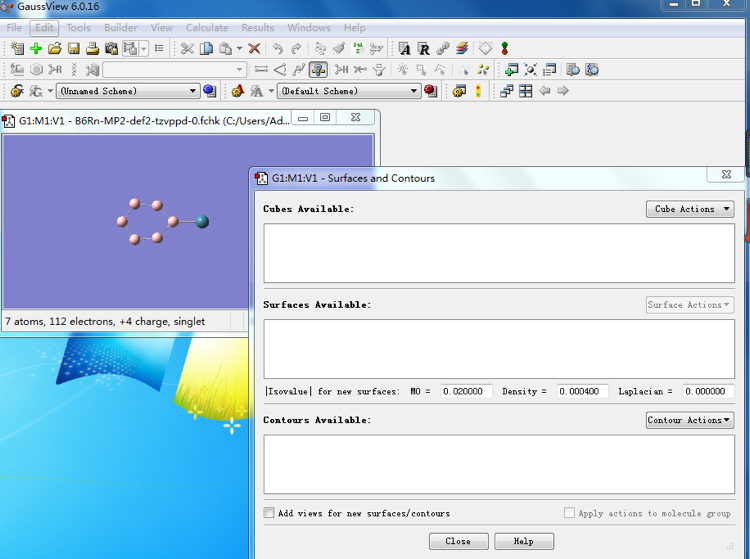The image size is (750, 559).
Task: Minimize the B6Rn molecule view window
Action: click(x=303, y=118)
